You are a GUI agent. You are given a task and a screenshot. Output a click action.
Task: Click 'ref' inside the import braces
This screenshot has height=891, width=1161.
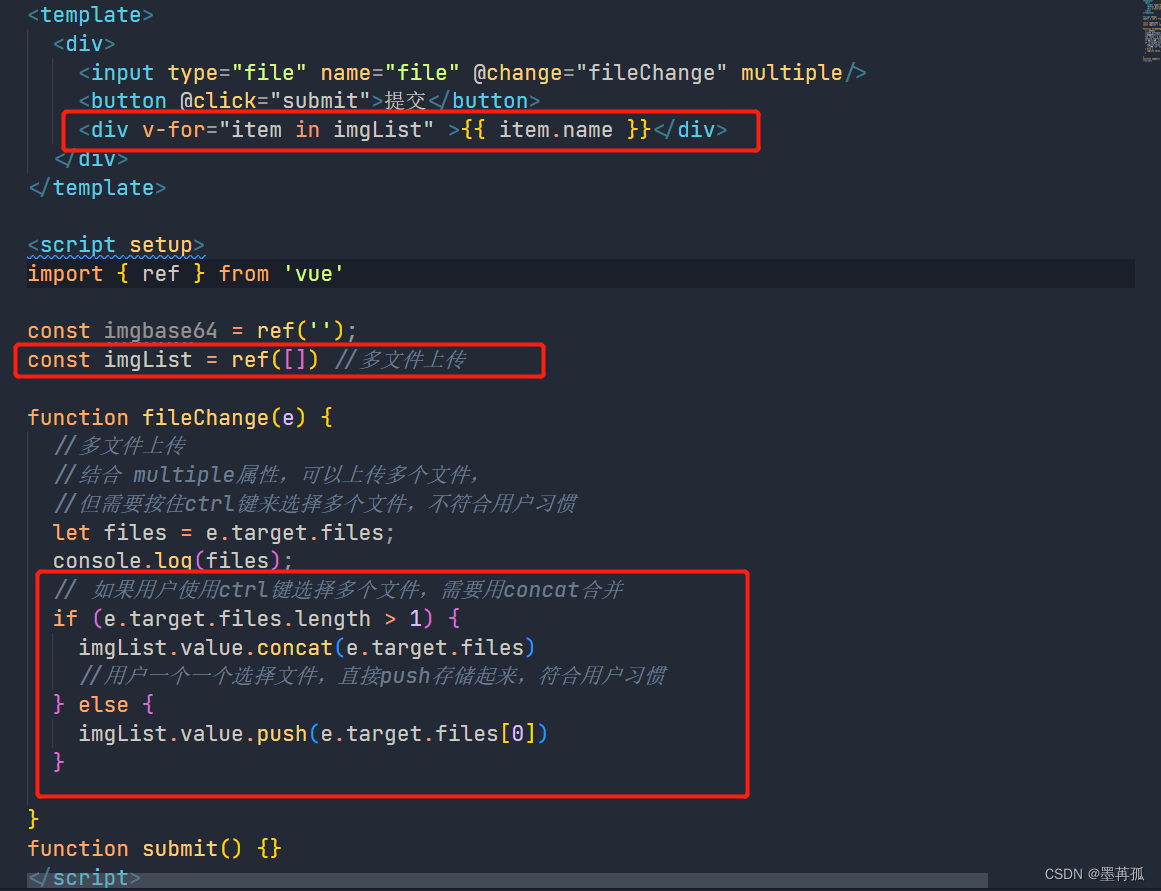(161, 273)
